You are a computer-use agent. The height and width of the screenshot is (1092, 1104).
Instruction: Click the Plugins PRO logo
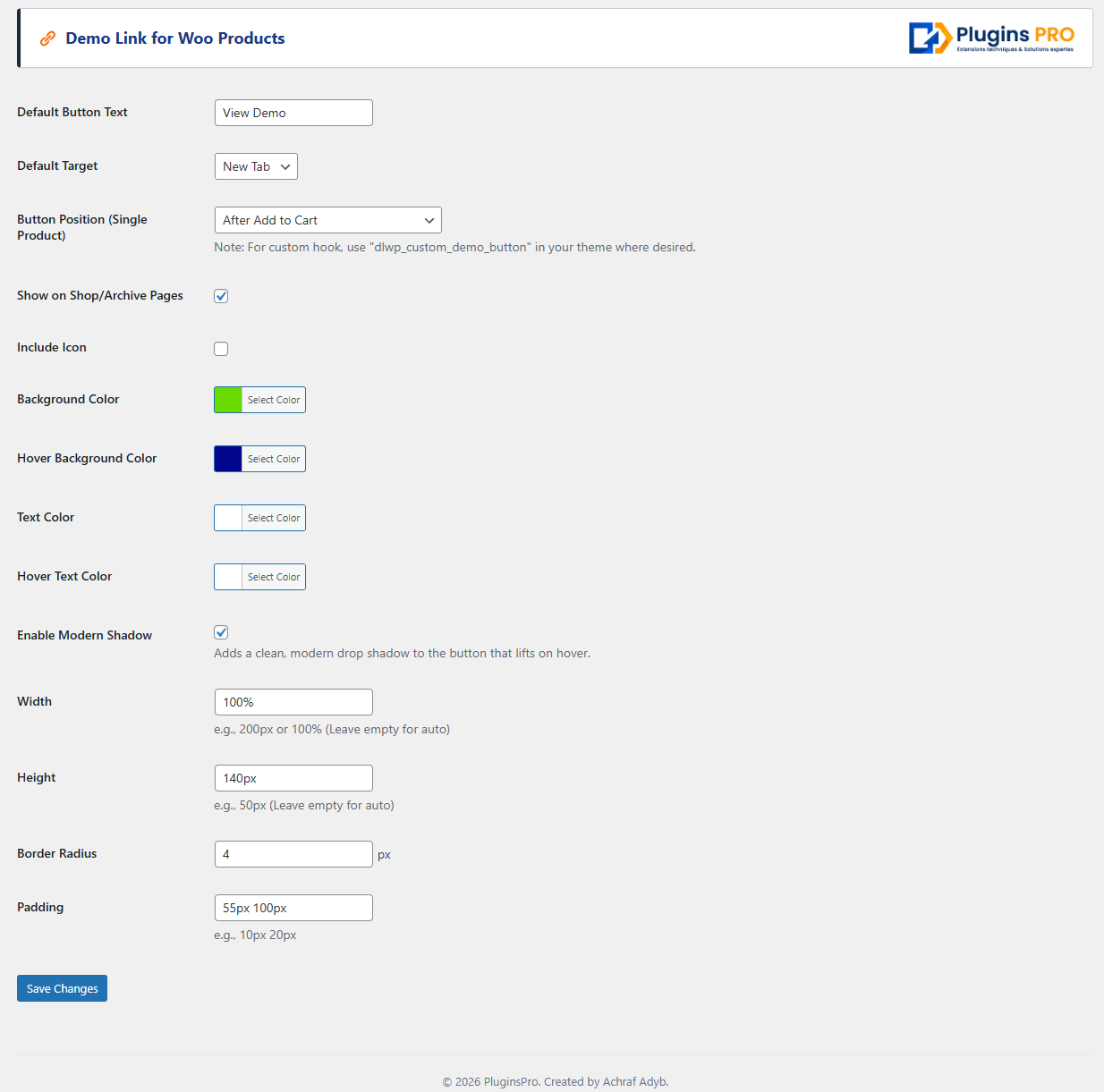pos(990,38)
